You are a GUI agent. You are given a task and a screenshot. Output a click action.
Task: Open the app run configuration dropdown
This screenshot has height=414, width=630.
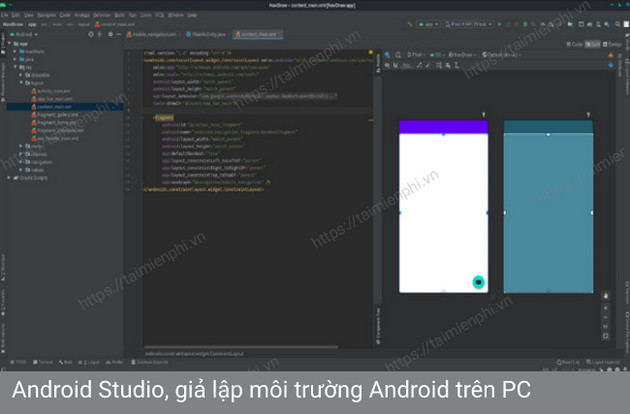pos(428,25)
